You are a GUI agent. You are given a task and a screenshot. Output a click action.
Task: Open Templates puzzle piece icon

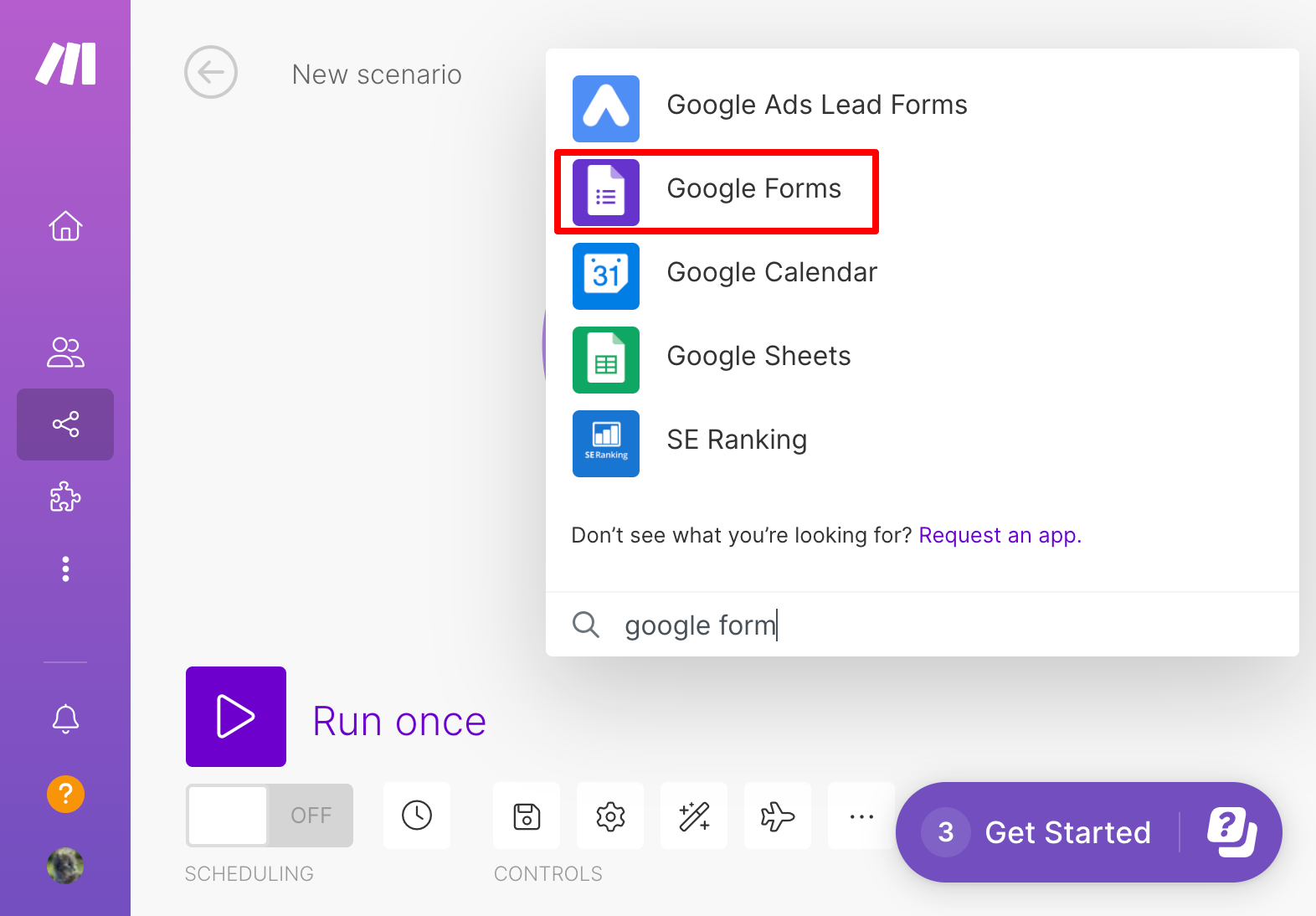click(x=65, y=497)
